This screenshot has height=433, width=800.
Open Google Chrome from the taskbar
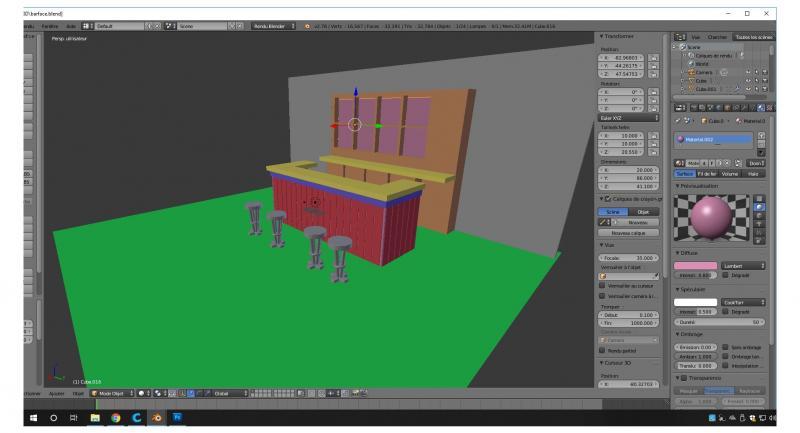point(115,417)
